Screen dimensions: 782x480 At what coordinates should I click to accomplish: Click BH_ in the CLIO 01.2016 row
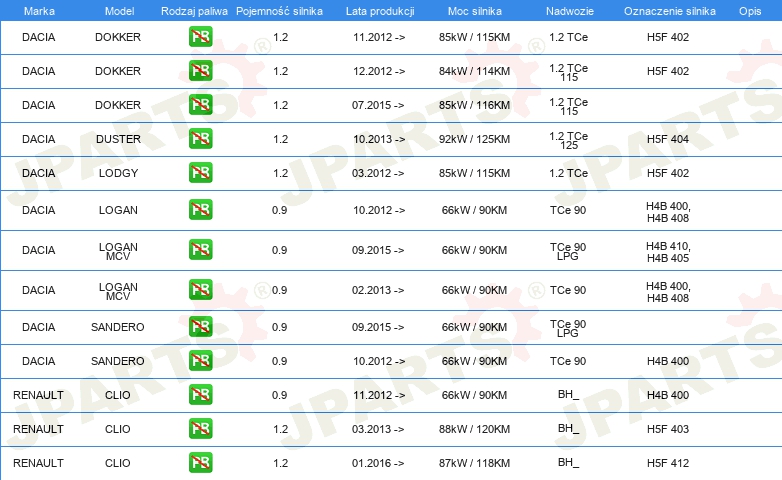pyautogui.click(x=568, y=463)
